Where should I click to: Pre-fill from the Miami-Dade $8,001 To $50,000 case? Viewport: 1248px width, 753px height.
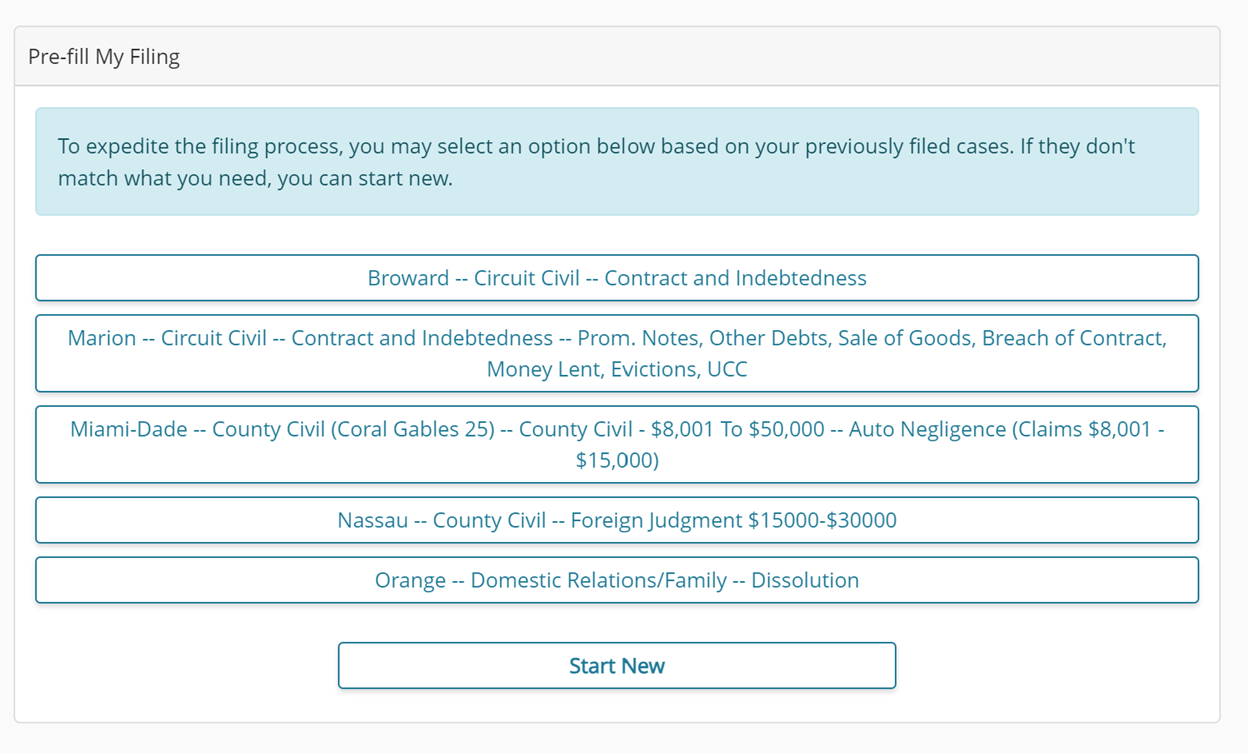(617, 444)
